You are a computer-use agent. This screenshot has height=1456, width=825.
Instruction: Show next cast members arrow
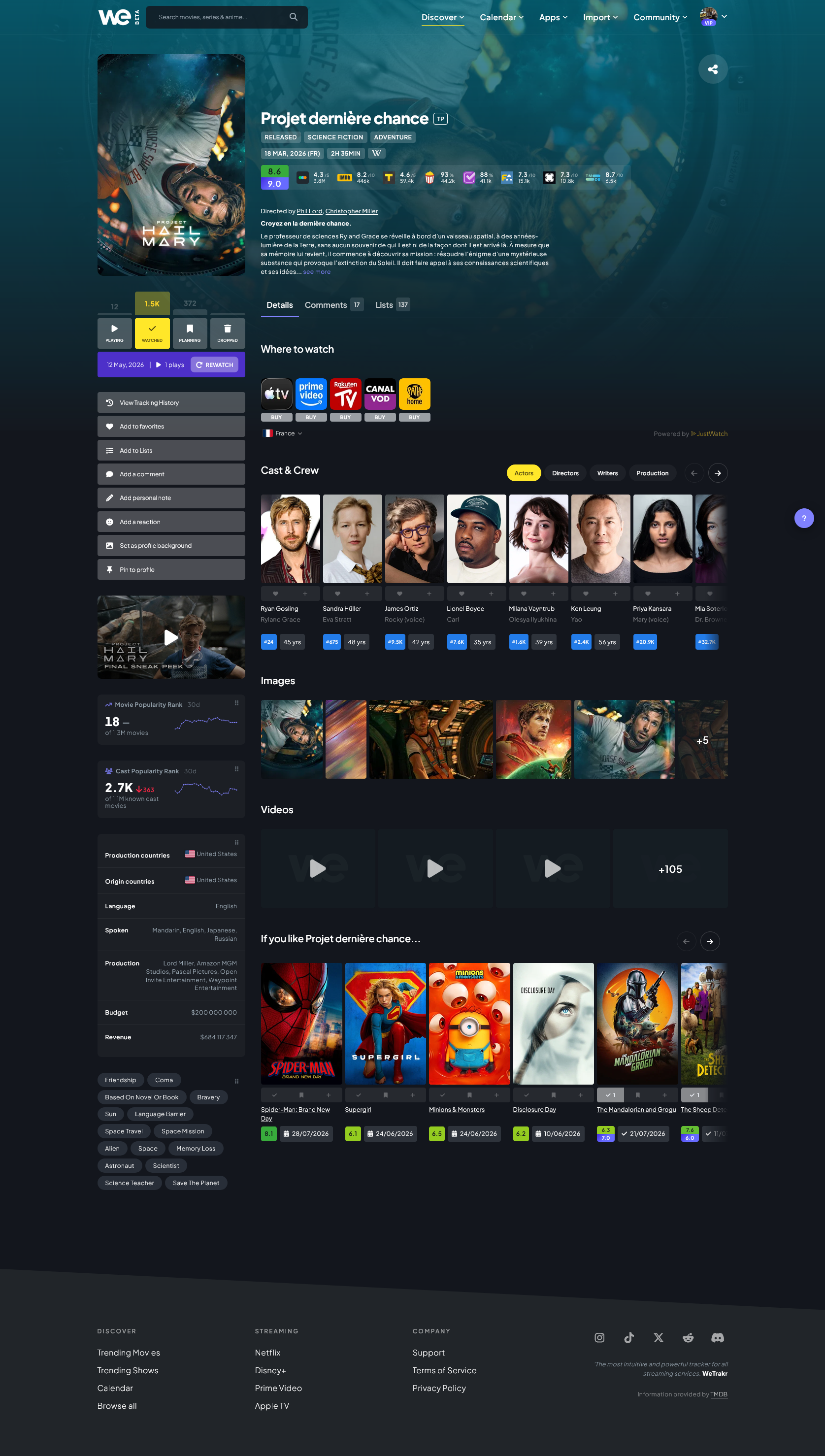[718, 473]
